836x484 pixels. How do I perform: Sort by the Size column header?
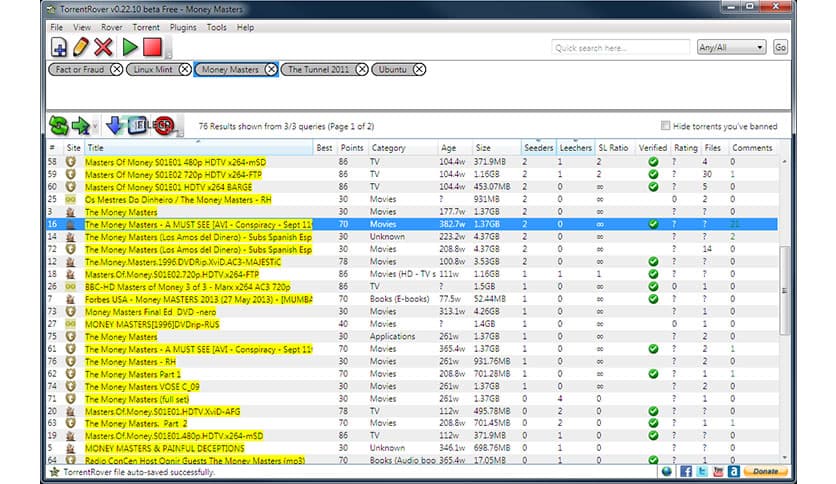click(x=496, y=148)
